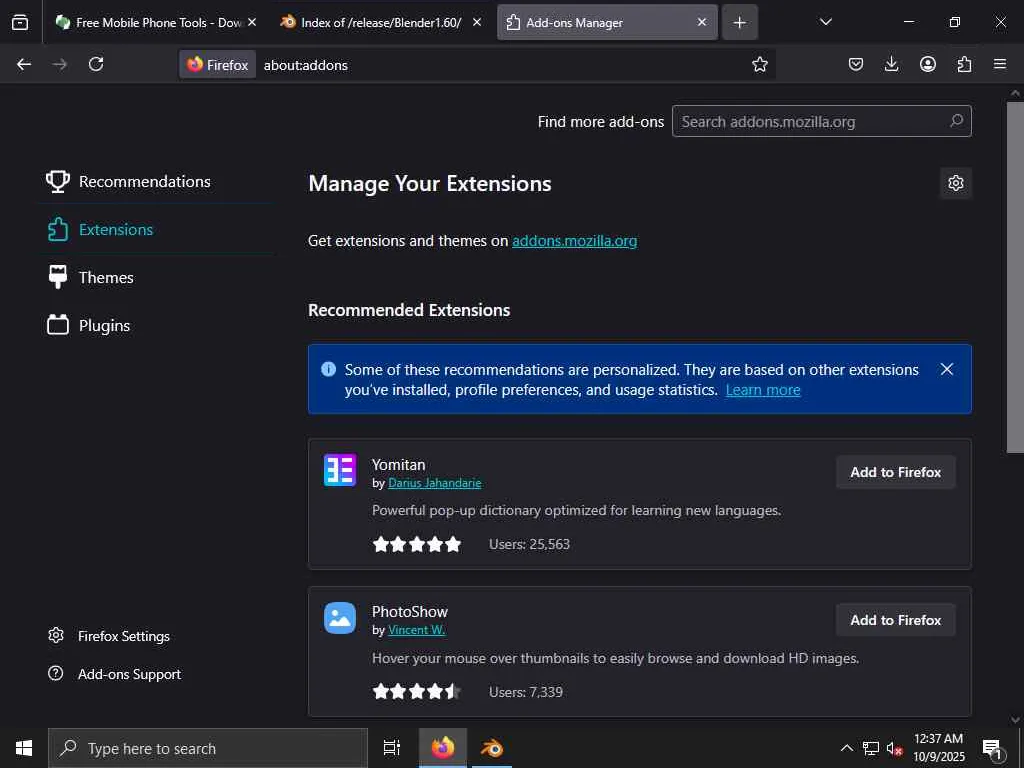Select Extensions in the sidebar
The image size is (1024, 768).
(x=100, y=229)
